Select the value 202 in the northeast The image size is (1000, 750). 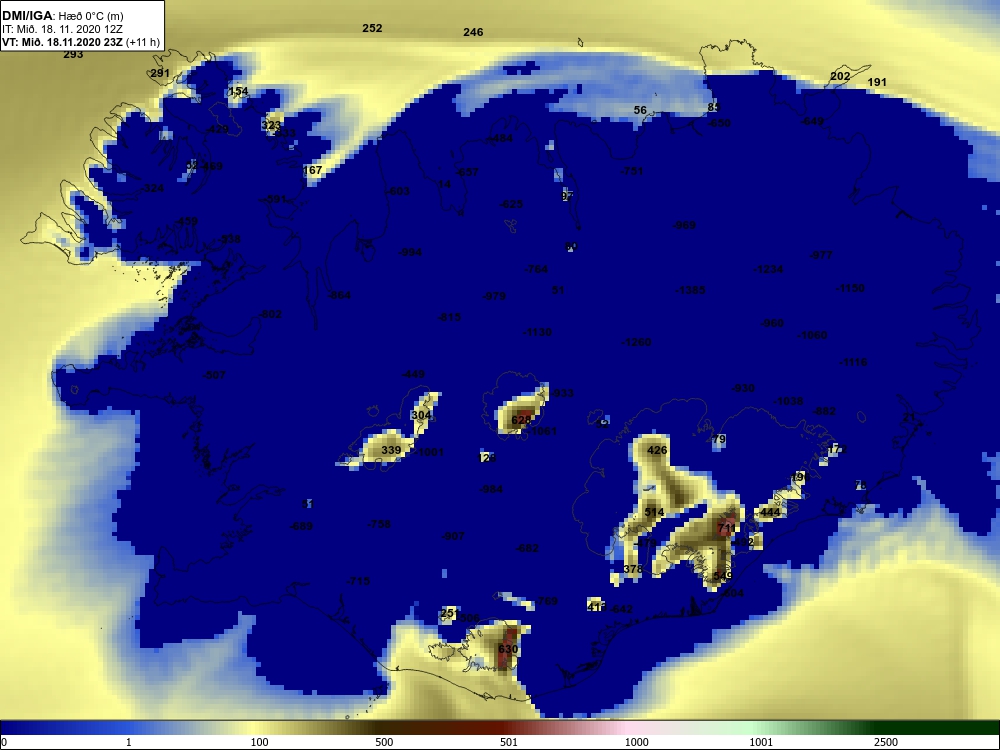[840, 77]
